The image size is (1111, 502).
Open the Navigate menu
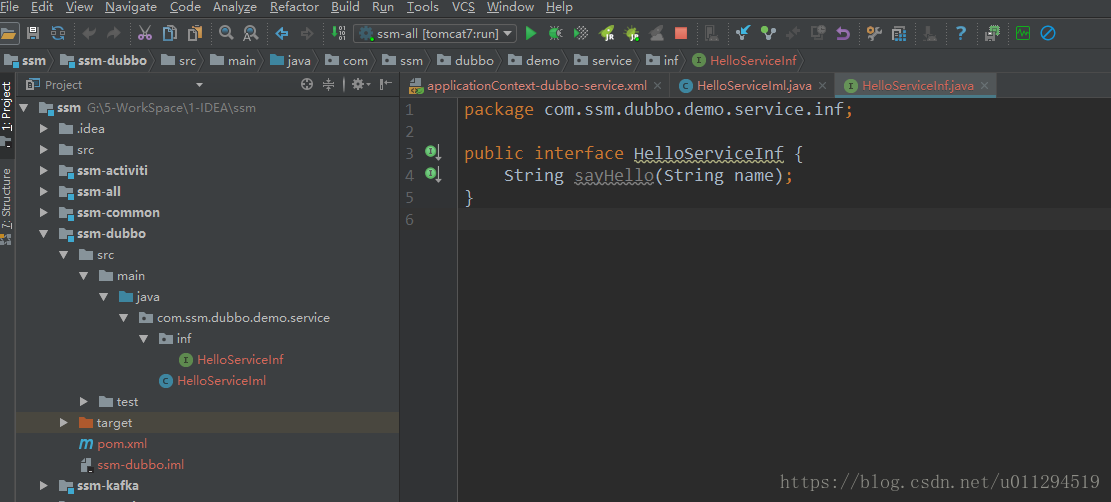pyautogui.click(x=131, y=7)
